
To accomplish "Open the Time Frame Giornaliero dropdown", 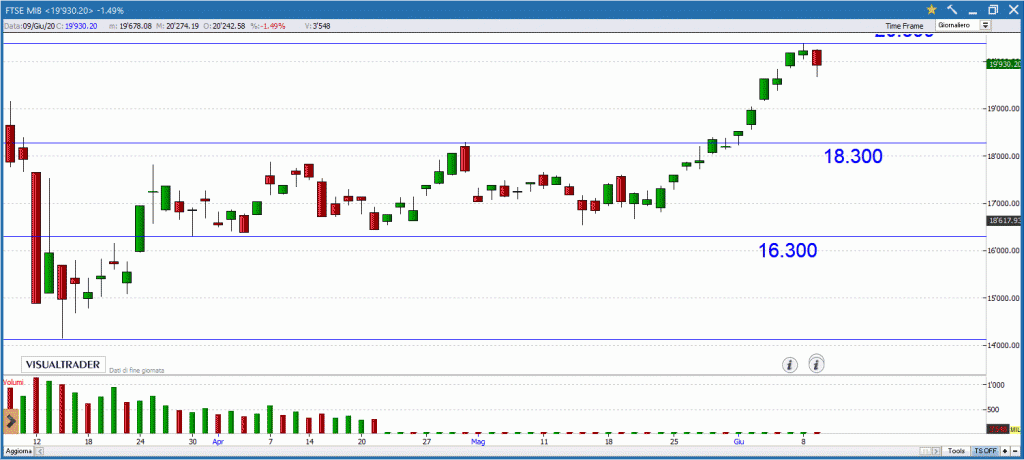I will coord(963,25).
